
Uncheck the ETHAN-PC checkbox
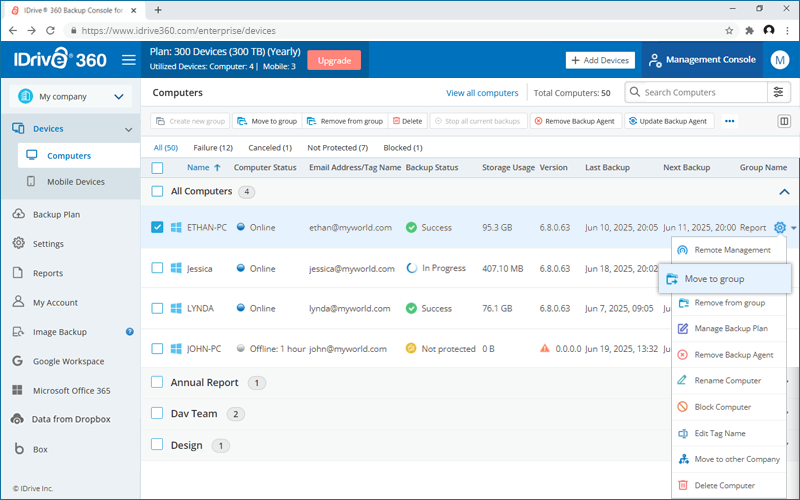[x=157, y=227]
